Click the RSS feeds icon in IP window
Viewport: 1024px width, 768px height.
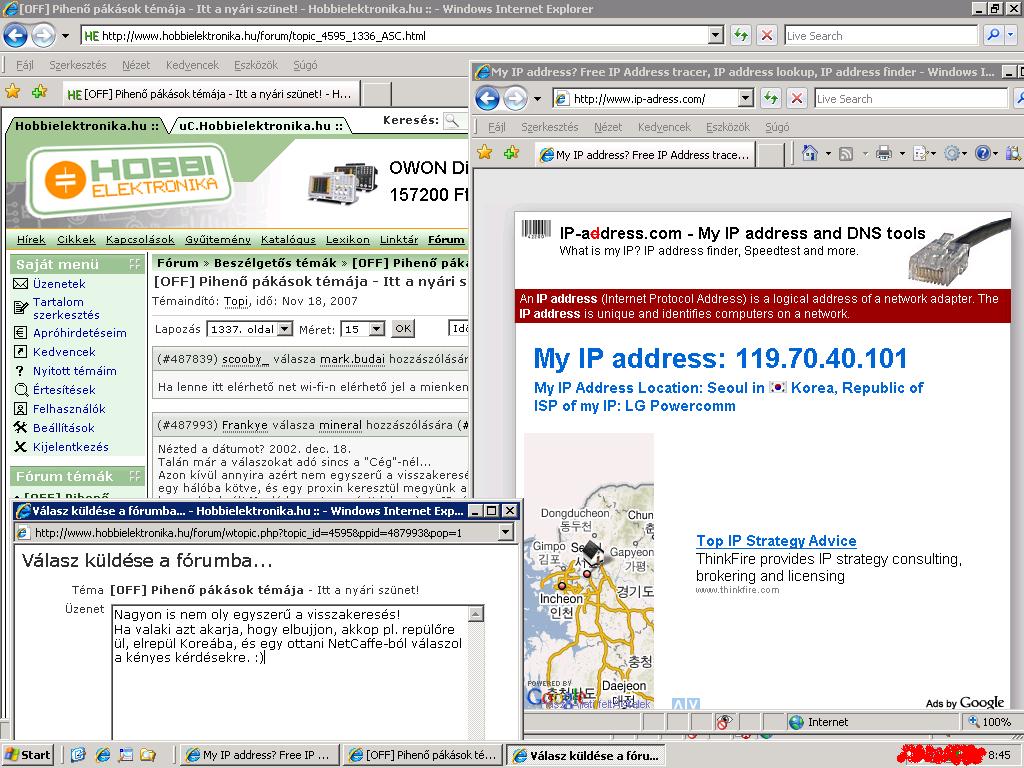click(x=846, y=153)
